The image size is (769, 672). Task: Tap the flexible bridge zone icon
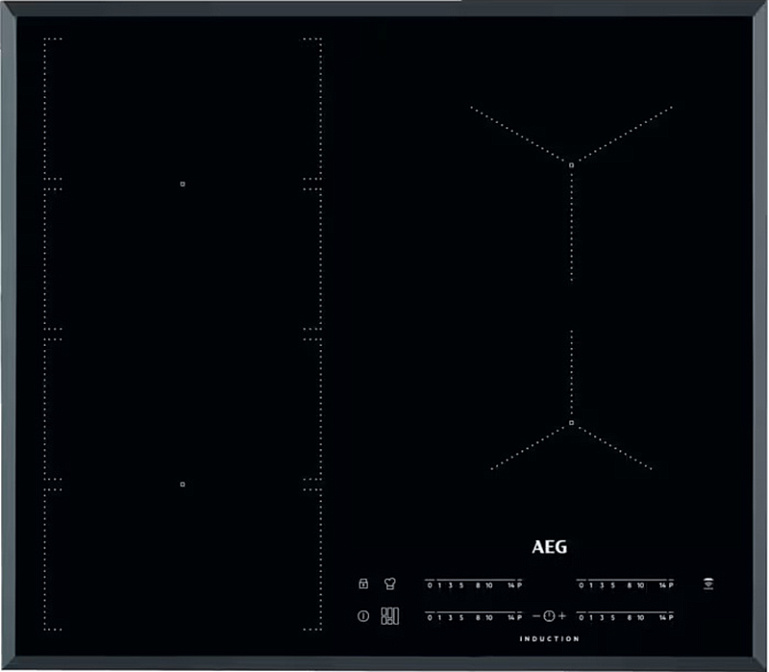tap(390, 616)
